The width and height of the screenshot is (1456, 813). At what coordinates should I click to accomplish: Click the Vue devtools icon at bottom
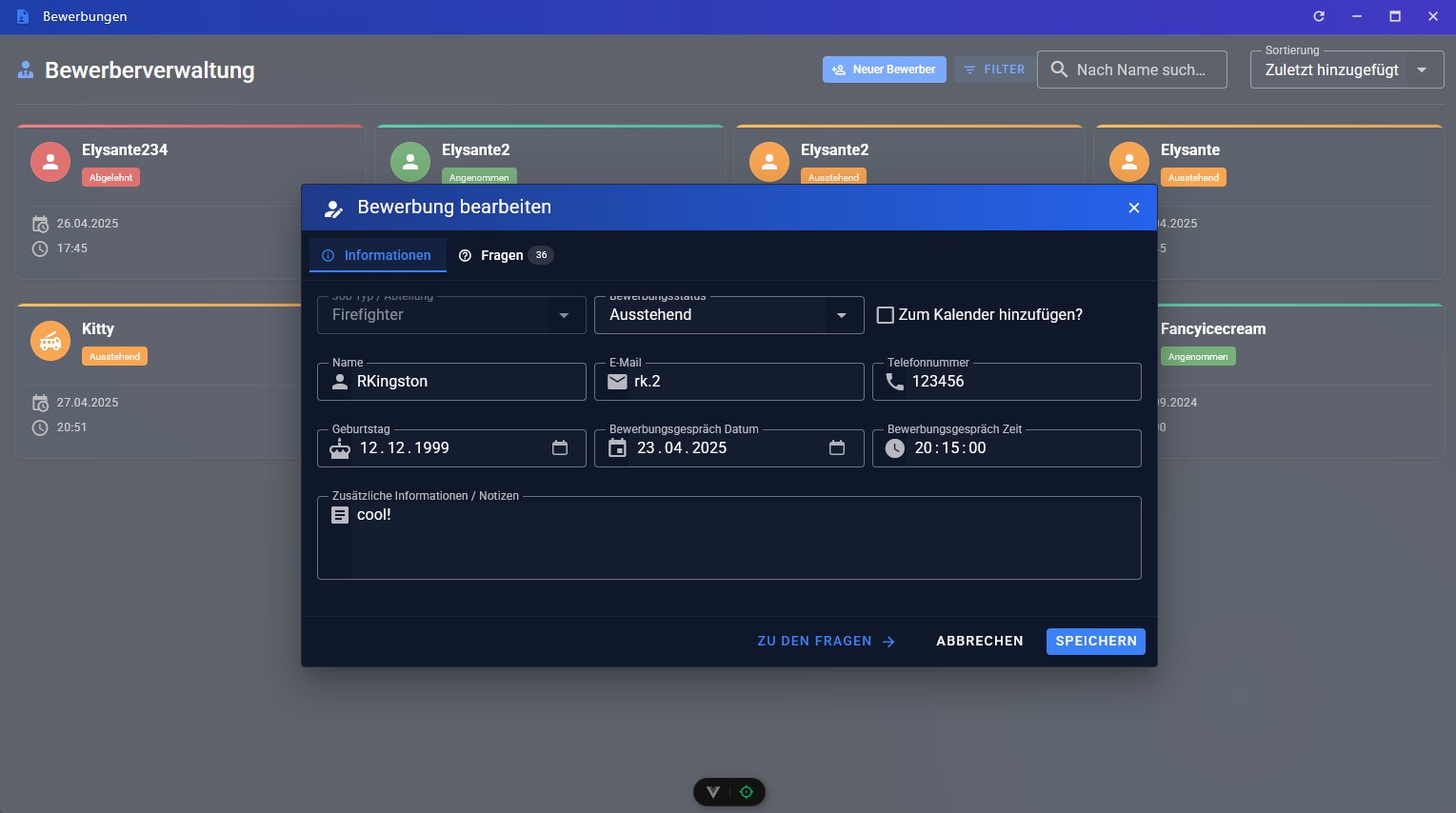point(712,792)
